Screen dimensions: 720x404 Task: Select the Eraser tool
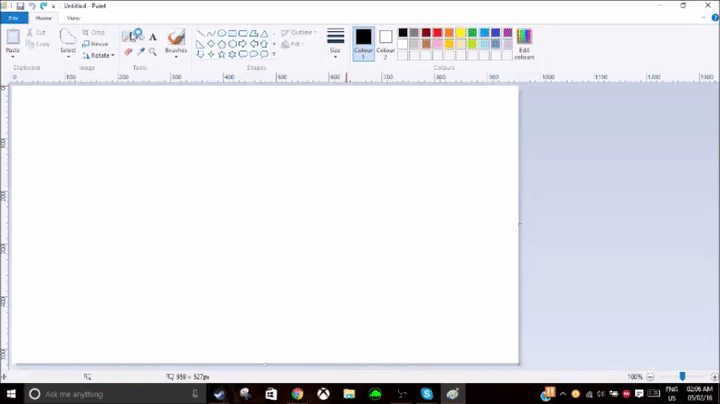tap(128, 51)
